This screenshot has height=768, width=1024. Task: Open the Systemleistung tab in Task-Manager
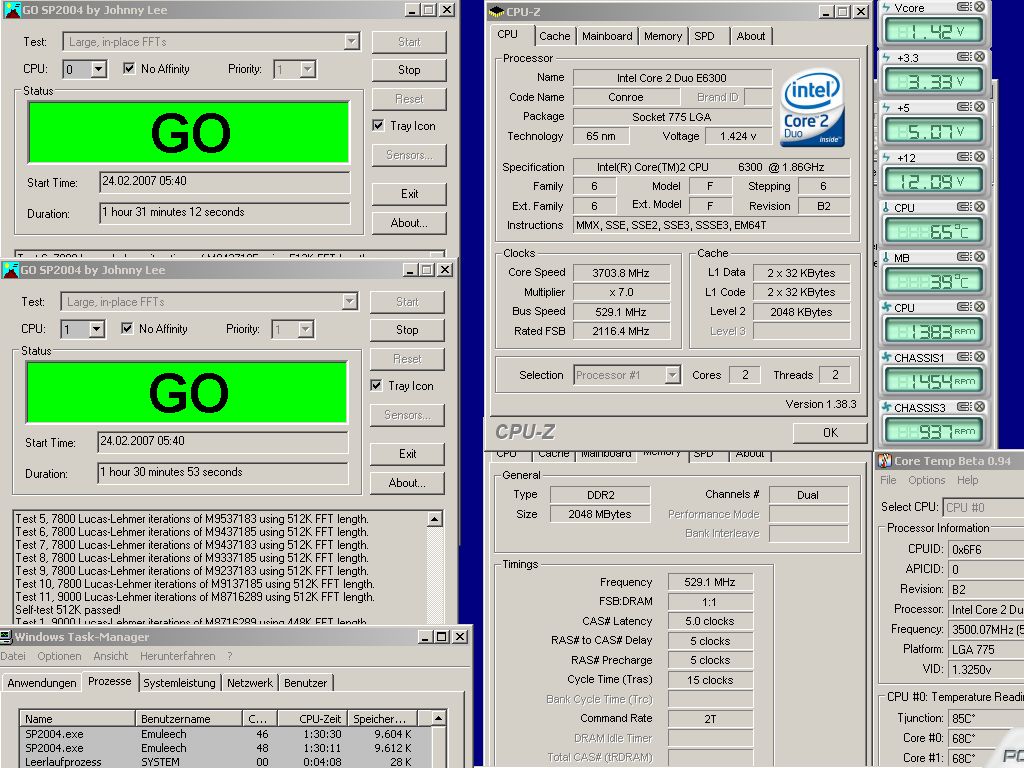pyautogui.click(x=180, y=682)
